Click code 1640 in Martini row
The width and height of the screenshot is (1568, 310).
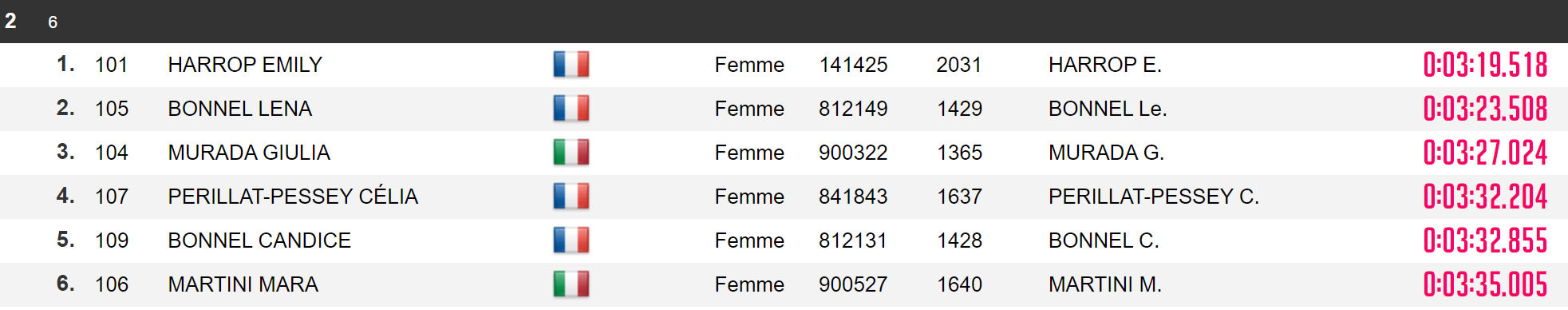960,284
